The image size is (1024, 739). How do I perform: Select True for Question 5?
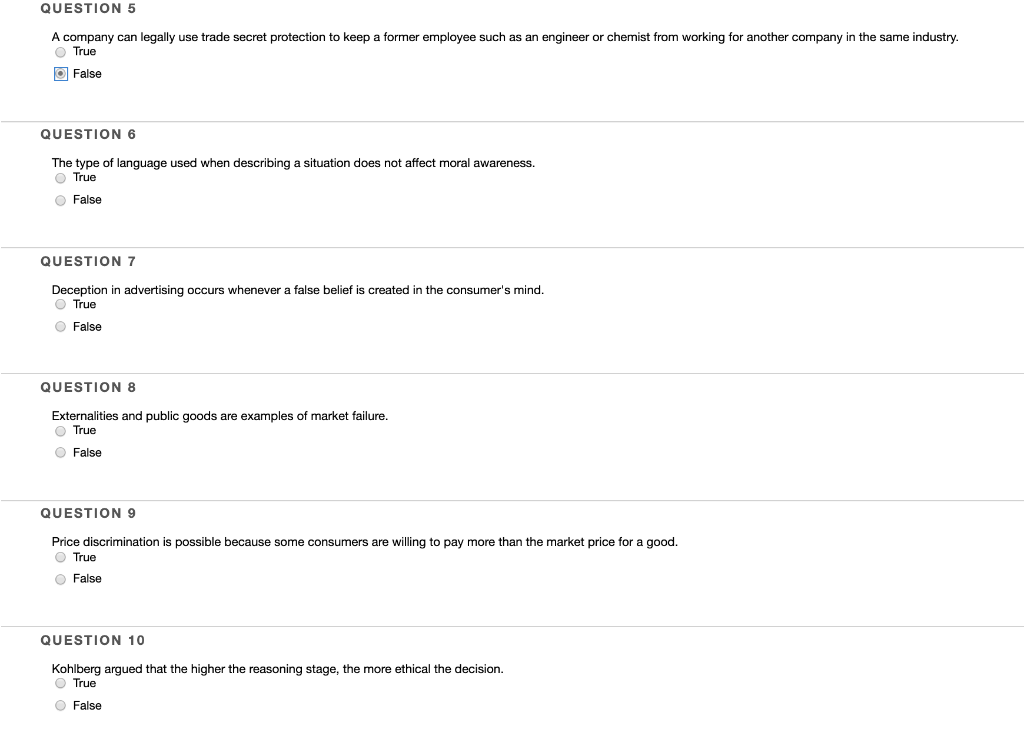(x=60, y=51)
